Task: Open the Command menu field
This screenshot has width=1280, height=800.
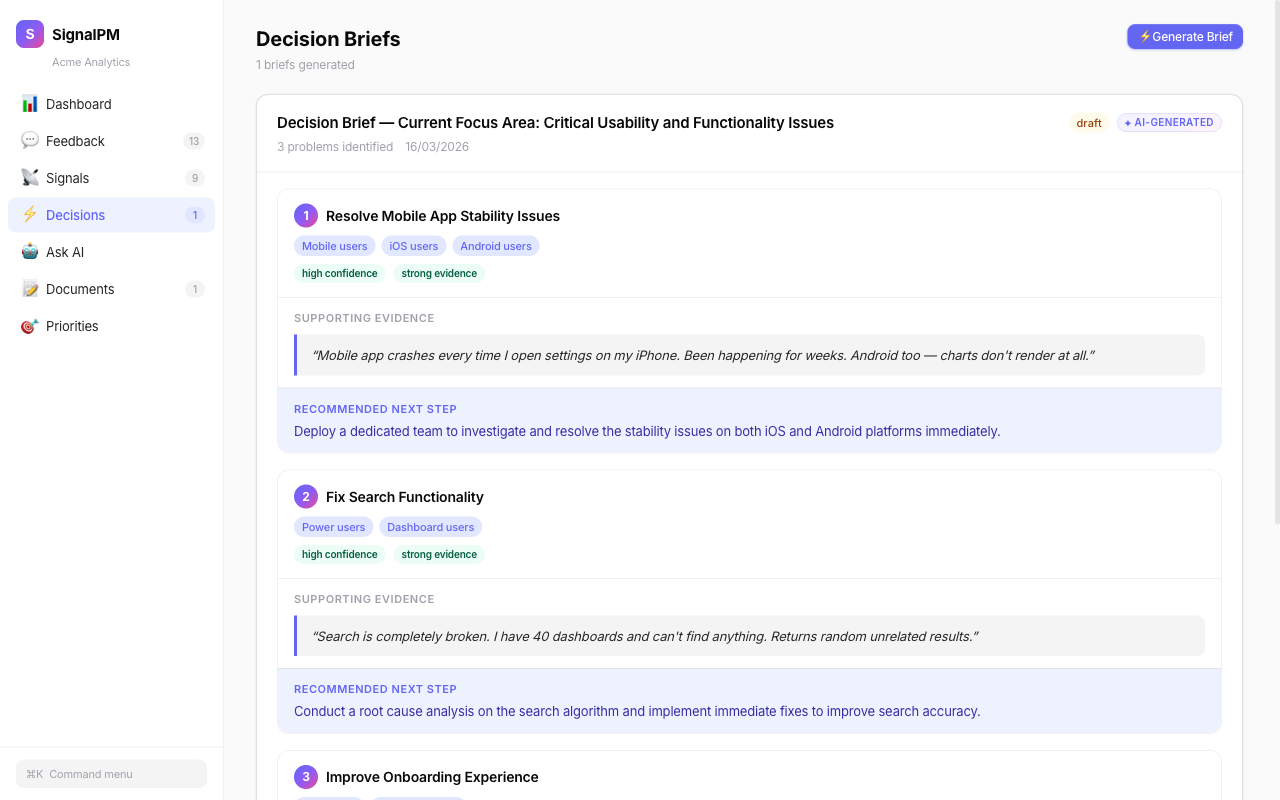Action: (111, 773)
